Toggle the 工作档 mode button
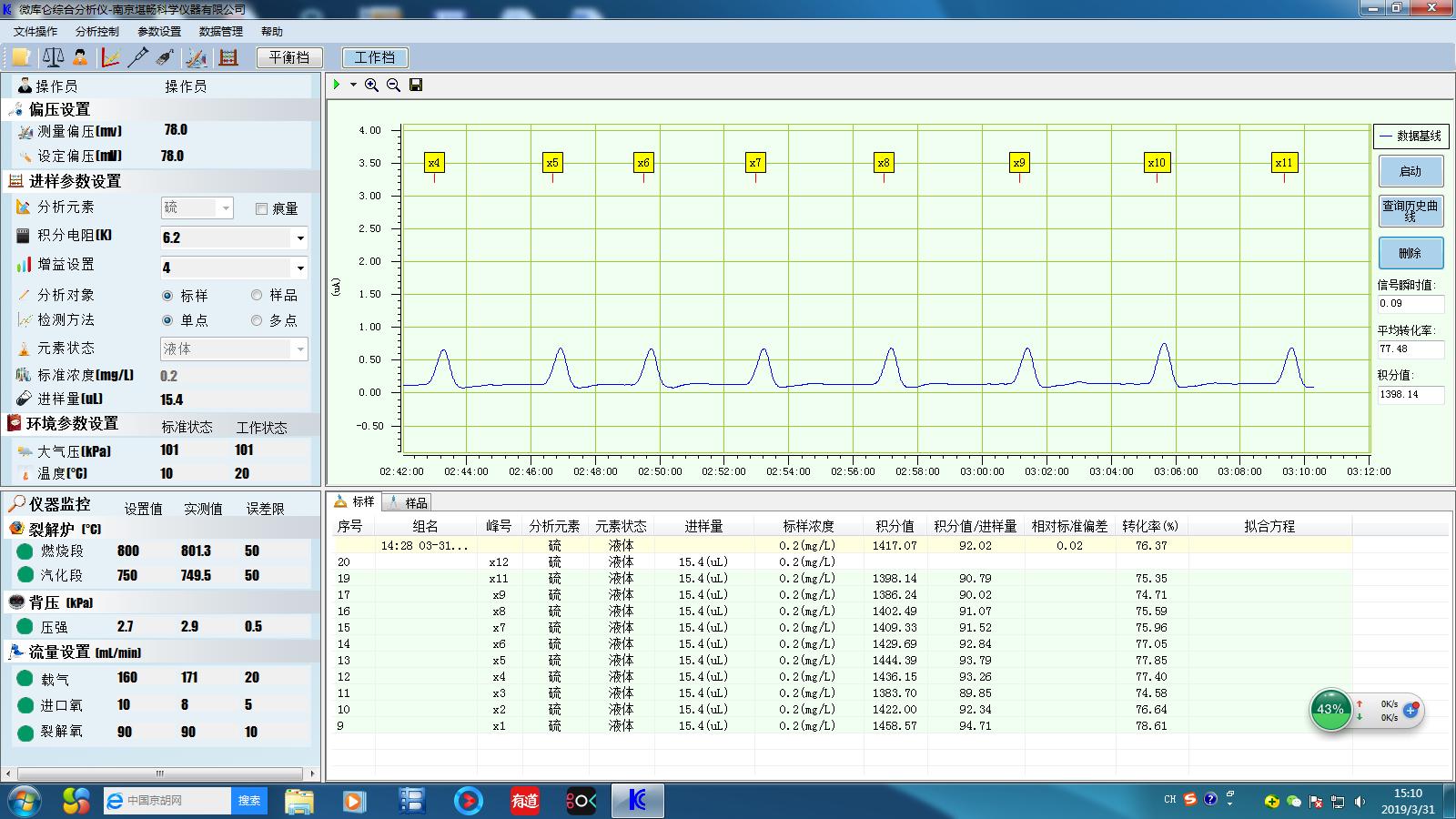 (x=375, y=57)
